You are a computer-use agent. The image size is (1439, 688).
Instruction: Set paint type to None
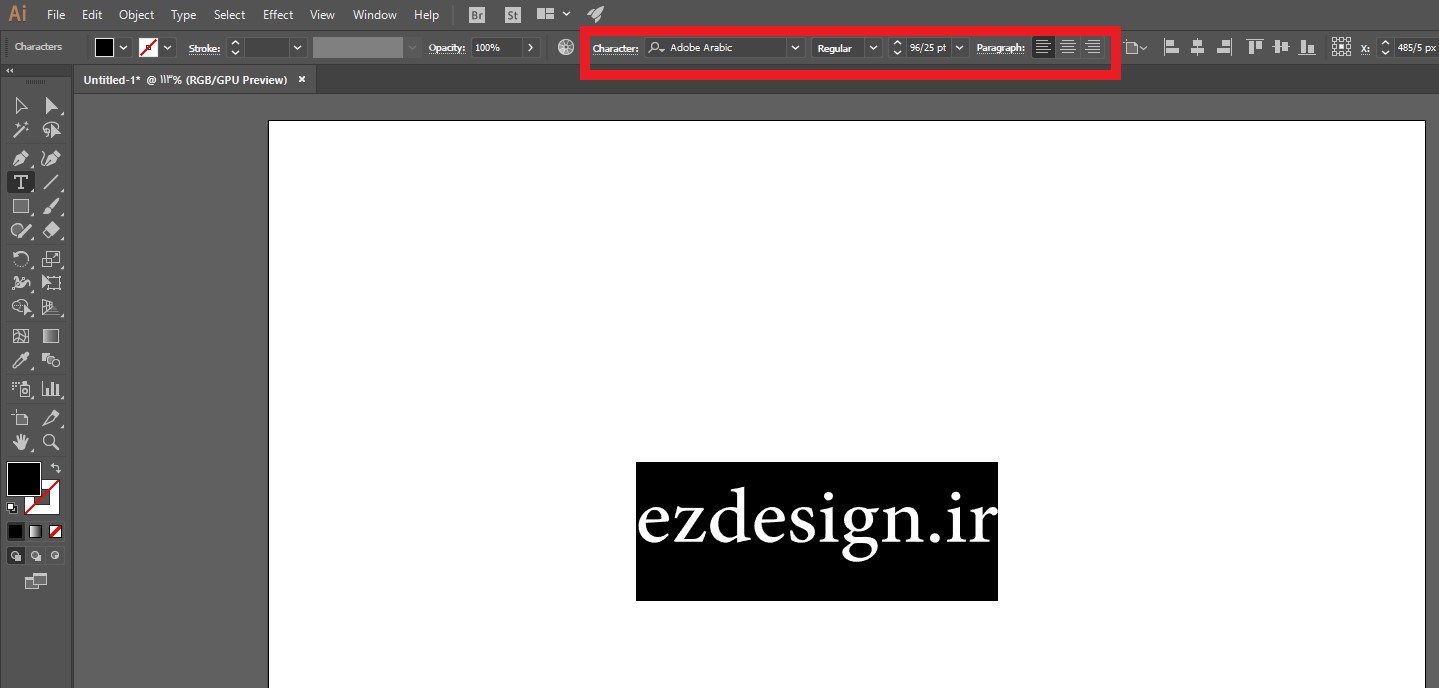tap(55, 531)
